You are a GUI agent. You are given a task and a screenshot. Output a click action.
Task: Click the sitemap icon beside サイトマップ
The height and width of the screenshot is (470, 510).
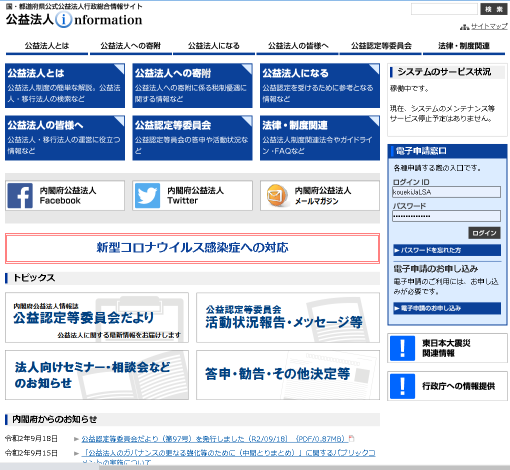click(465, 27)
